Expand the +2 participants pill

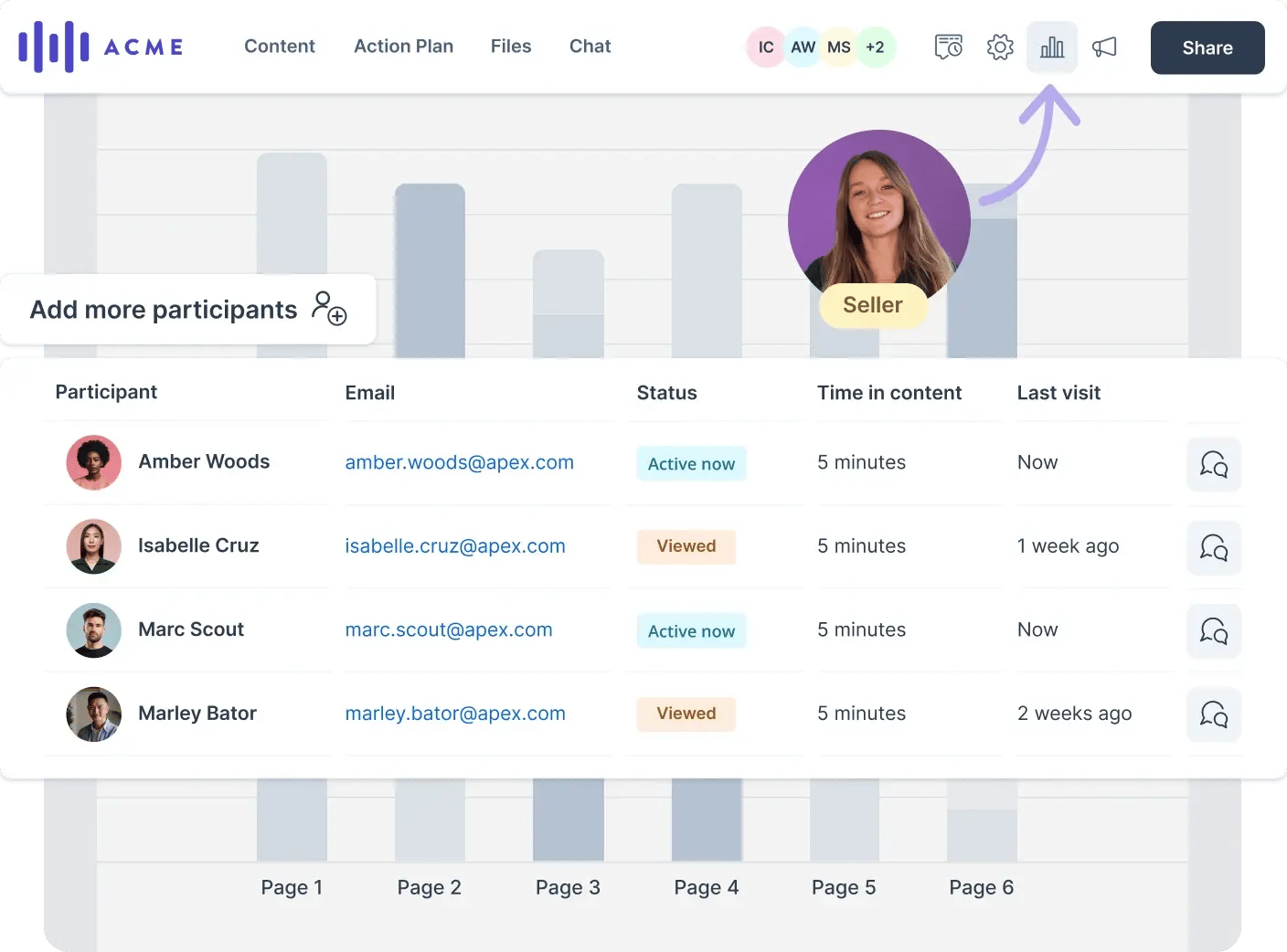click(x=875, y=47)
